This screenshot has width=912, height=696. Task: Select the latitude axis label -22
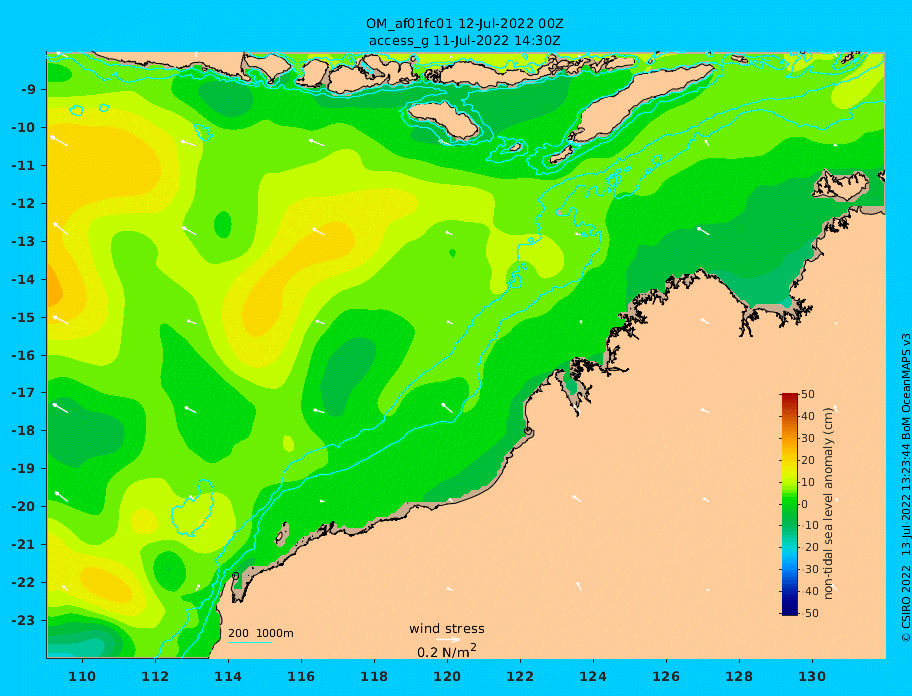(24, 583)
